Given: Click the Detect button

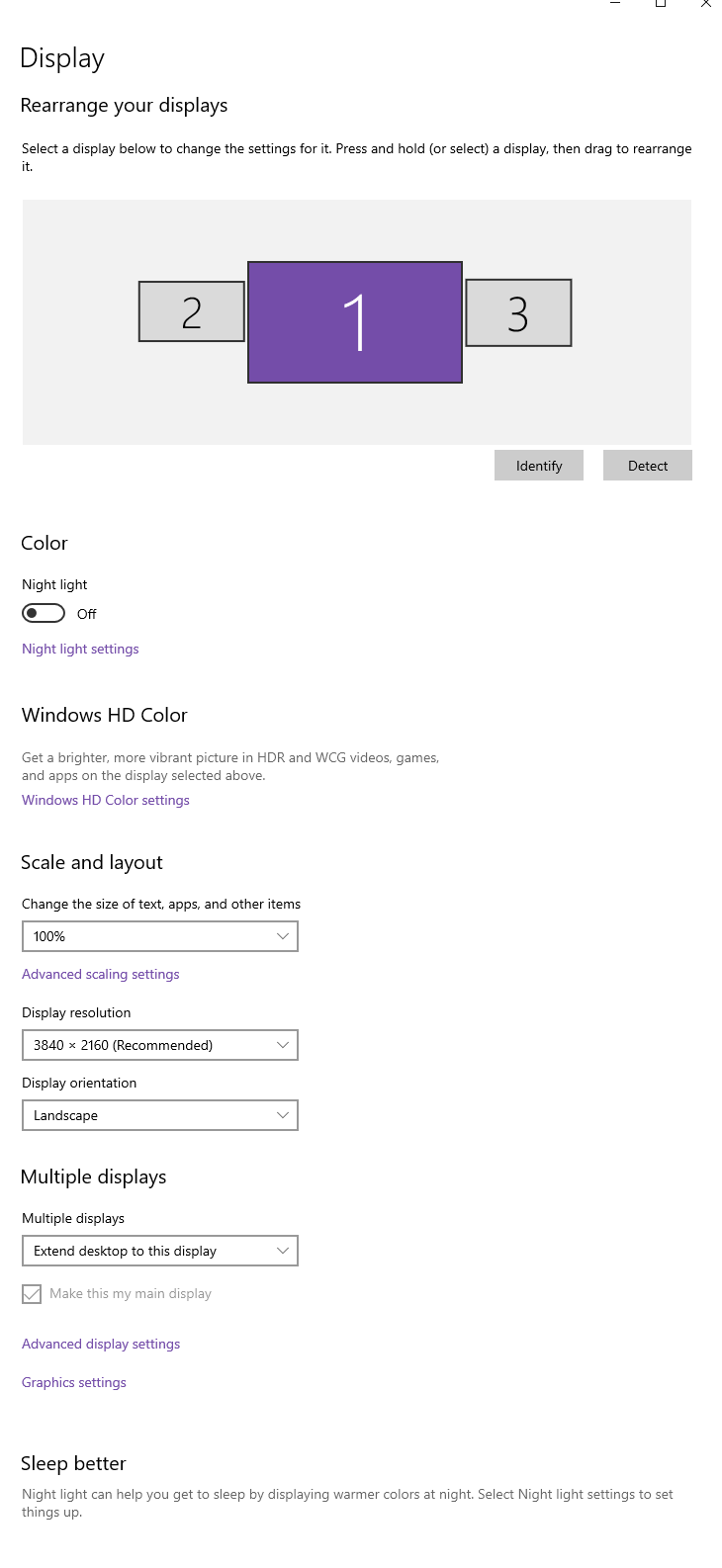Looking at the screenshot, I should [648, 466].
